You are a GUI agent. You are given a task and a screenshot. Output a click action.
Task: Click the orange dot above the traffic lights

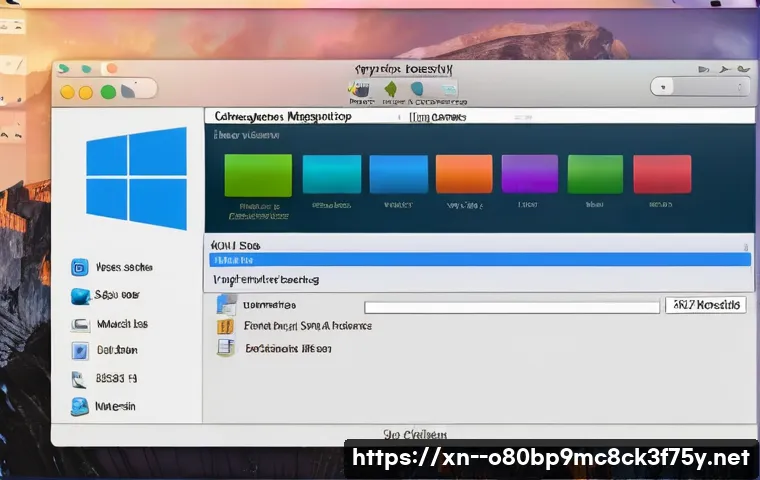(112, 68)
